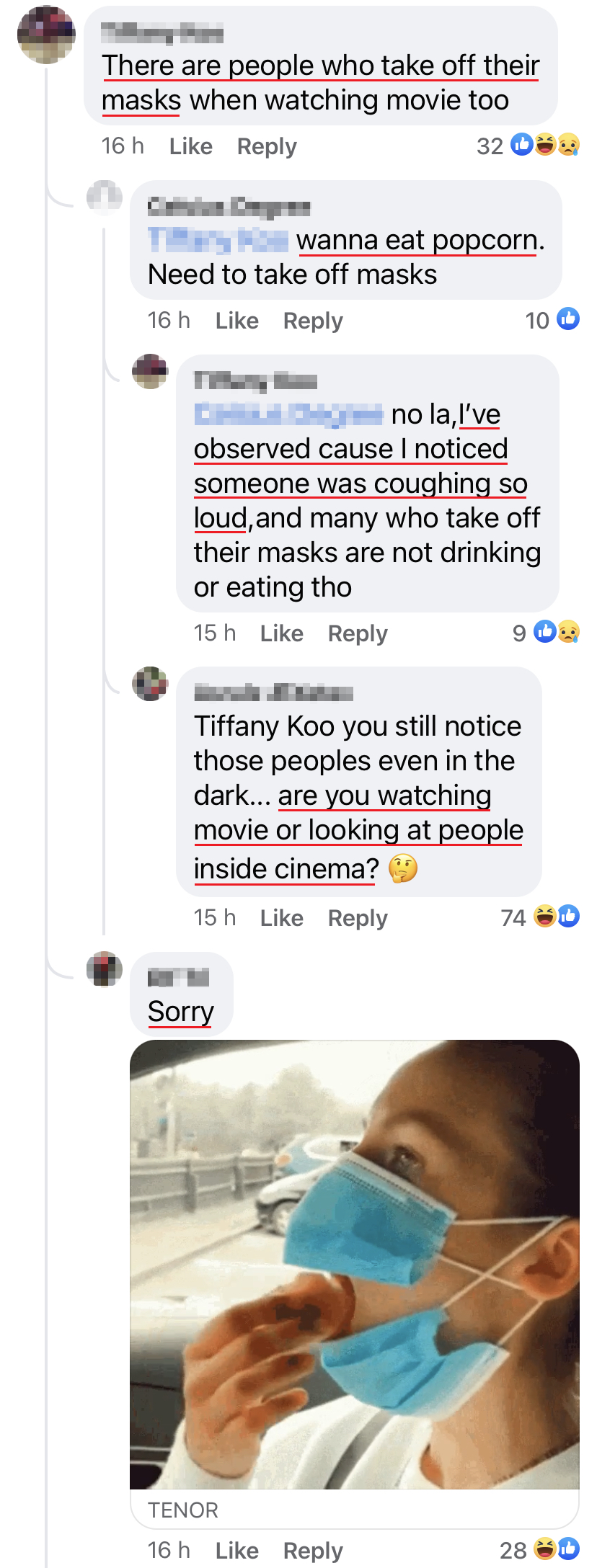Like the Sorry GIF comment
This screenshot has height=1568, width=597.
(237, 1550)
